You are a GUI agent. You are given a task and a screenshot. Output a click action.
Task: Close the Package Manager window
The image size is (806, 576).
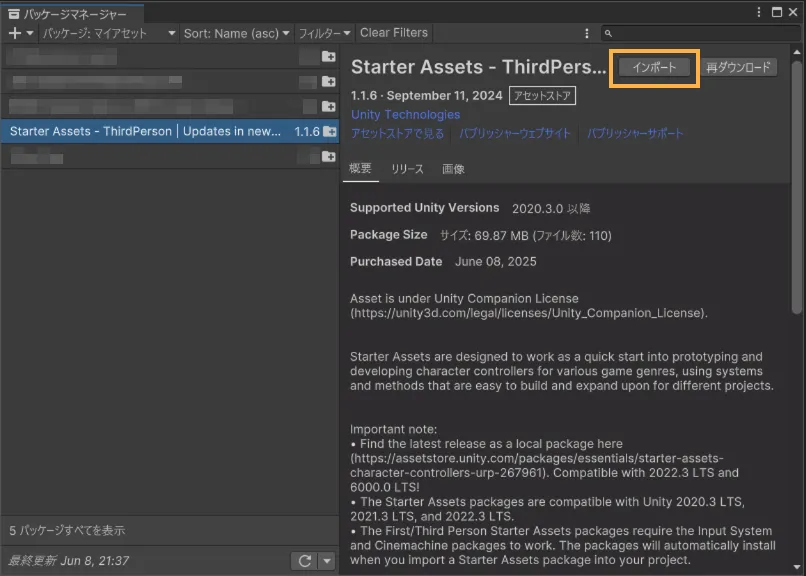793,12
